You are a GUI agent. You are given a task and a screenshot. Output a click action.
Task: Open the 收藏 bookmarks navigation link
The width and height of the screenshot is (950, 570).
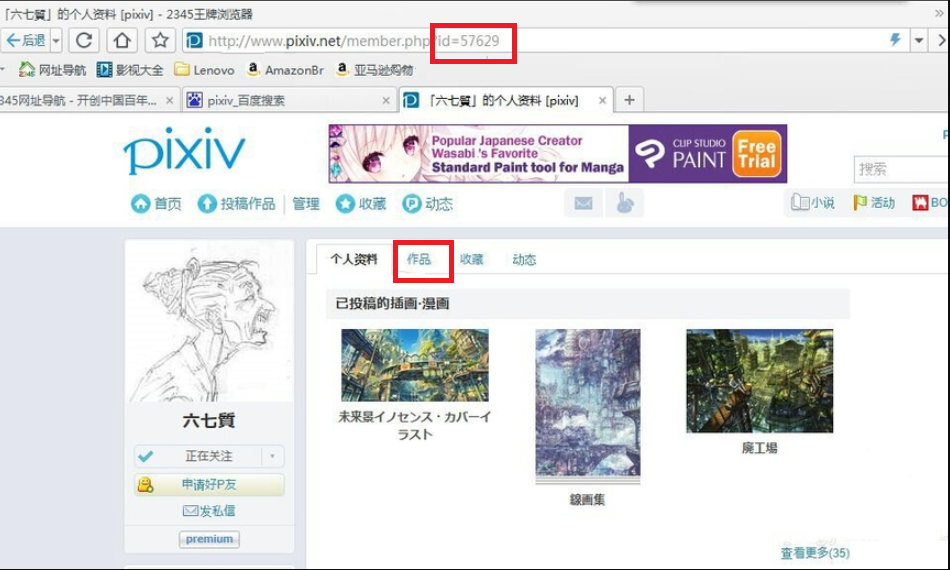pyautogui.click(x=361, y=204)
